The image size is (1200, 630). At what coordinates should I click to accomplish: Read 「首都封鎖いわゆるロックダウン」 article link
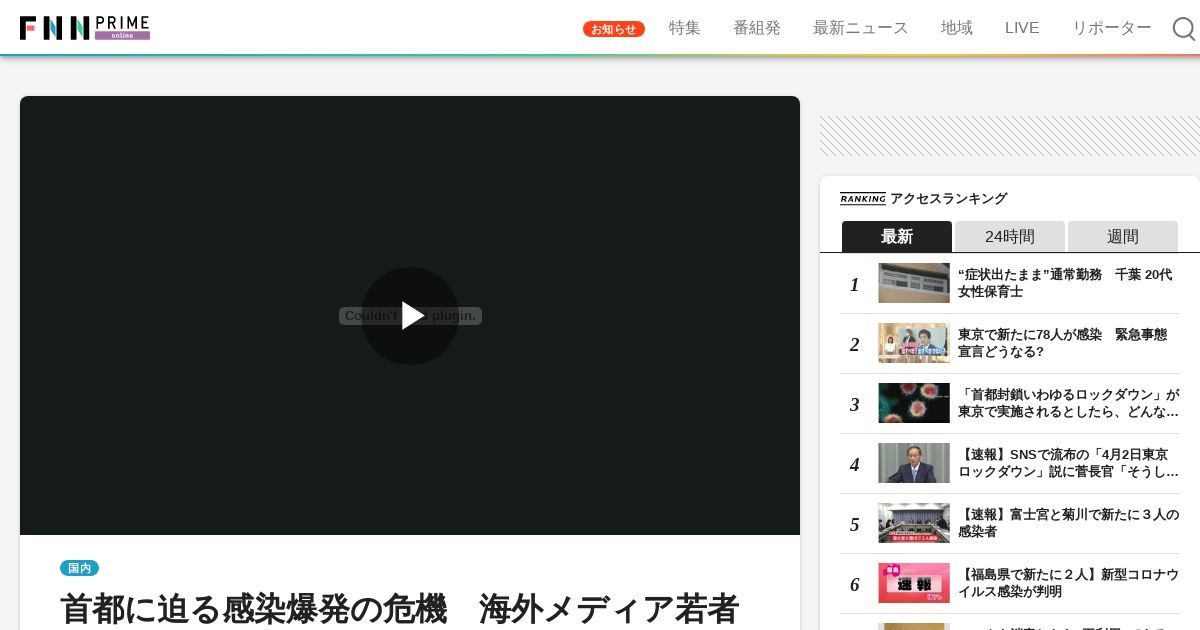[1068, 403]
